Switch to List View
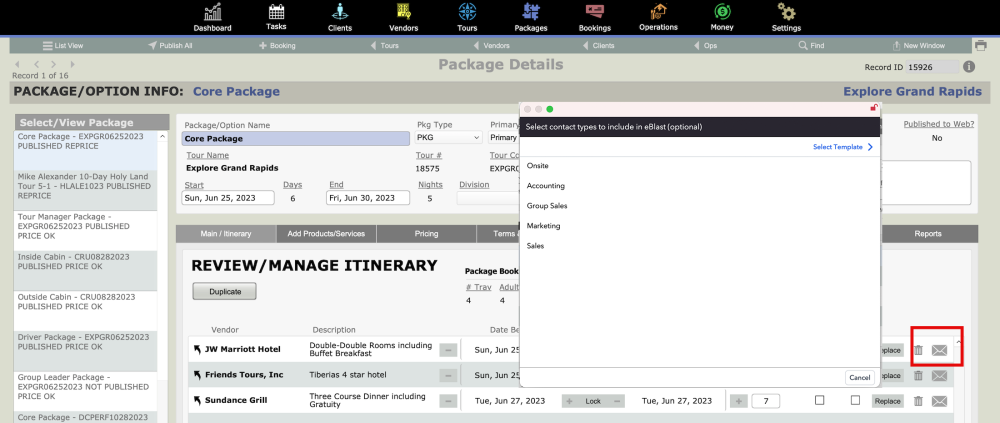 click(62, 45)
